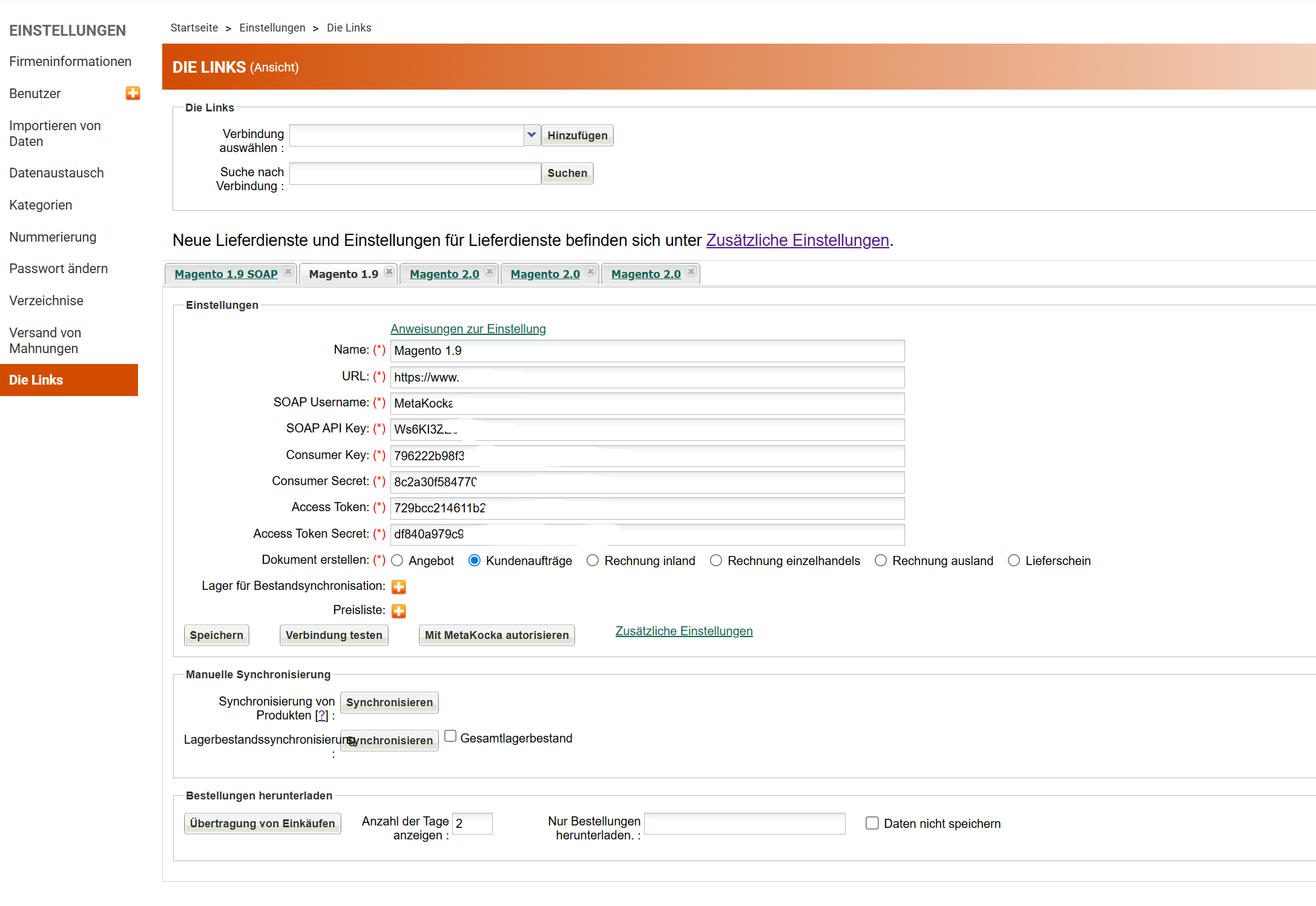Viewport: 1316px width, 906px height.
Task: Close the Magento 1.9 SOAP tab
Action: (288, 272)
